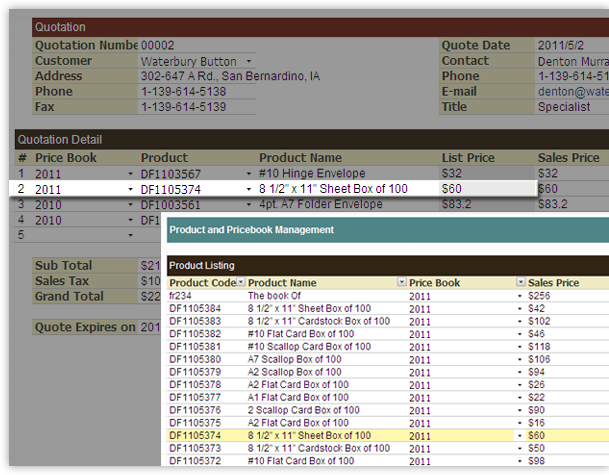Click the Contact value Denton Murray
This screenshot has height=475, width=609.
point(572,61)
